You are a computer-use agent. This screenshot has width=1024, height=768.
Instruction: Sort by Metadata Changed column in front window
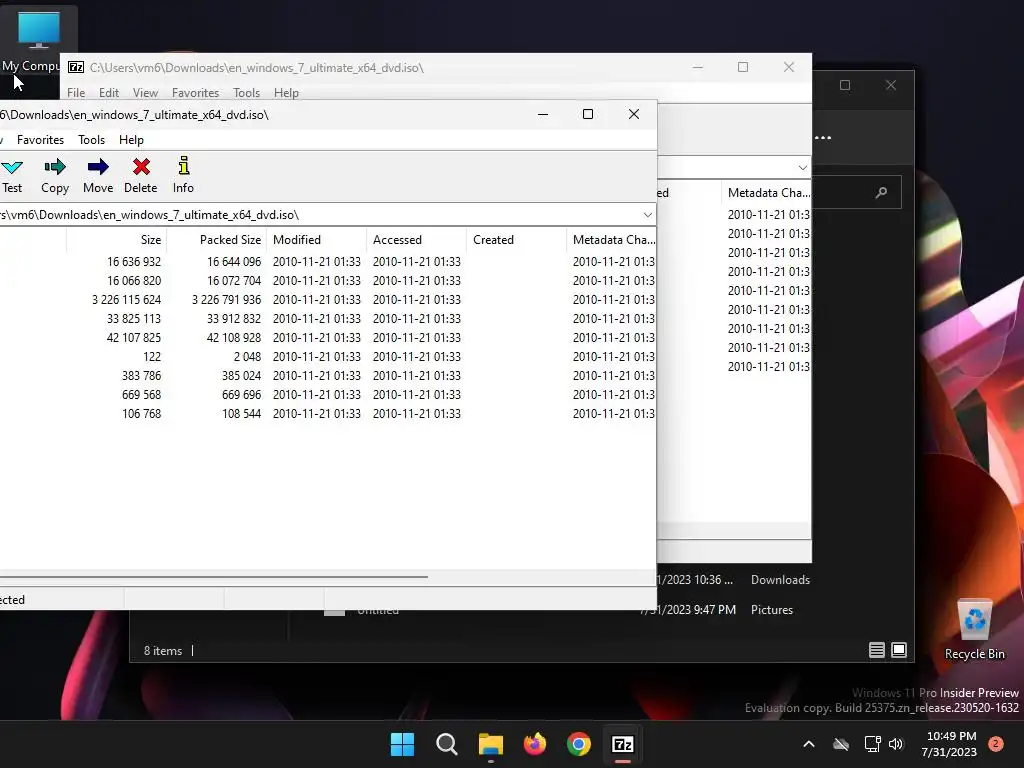tap(612, 240)
